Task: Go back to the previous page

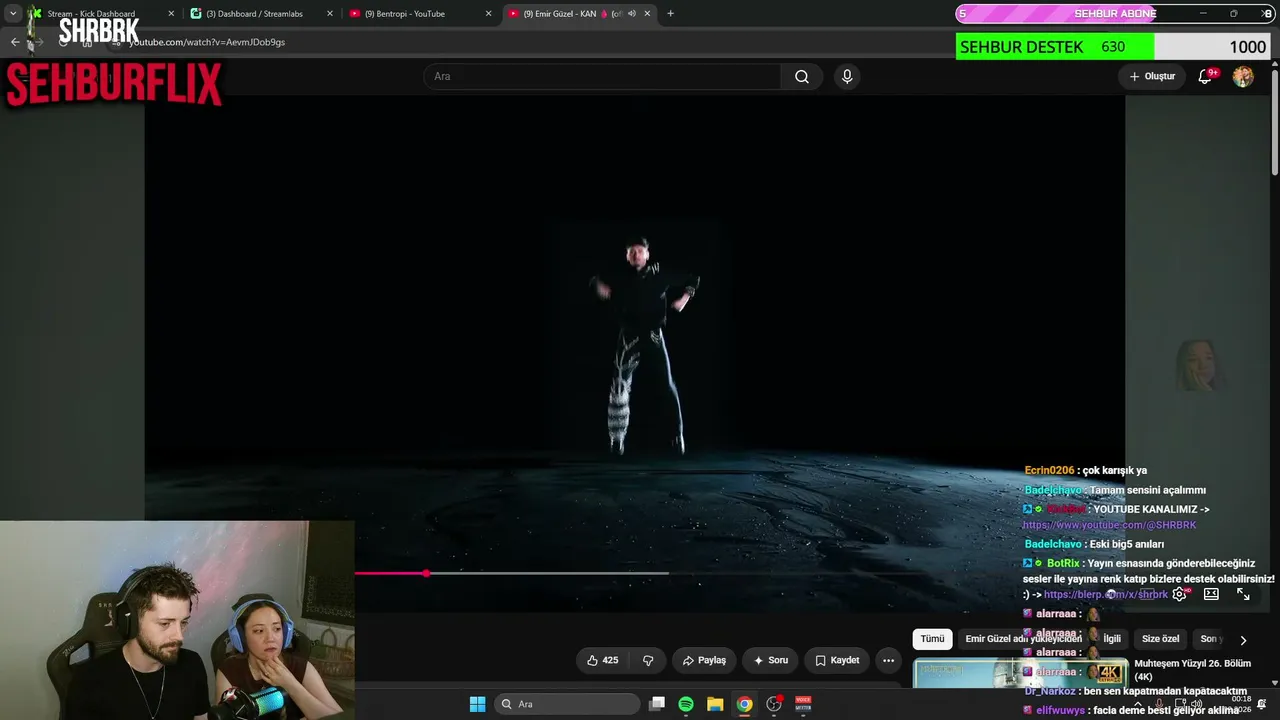Action: [x=15, y=42]
